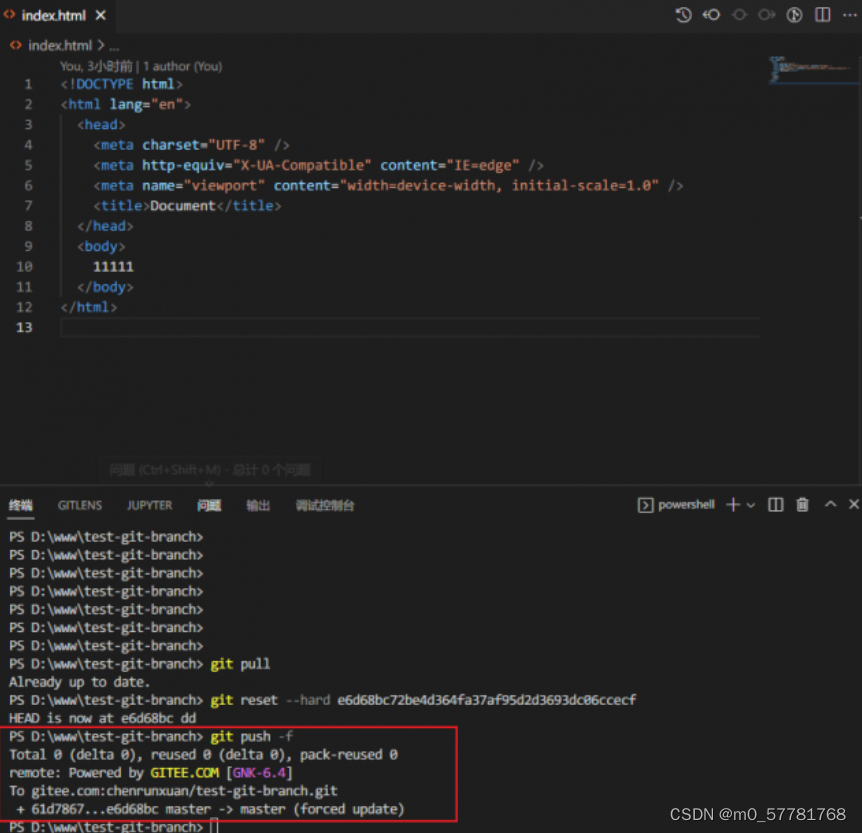Toggle the editor more actions ellipsis

[x=850, y=15]
